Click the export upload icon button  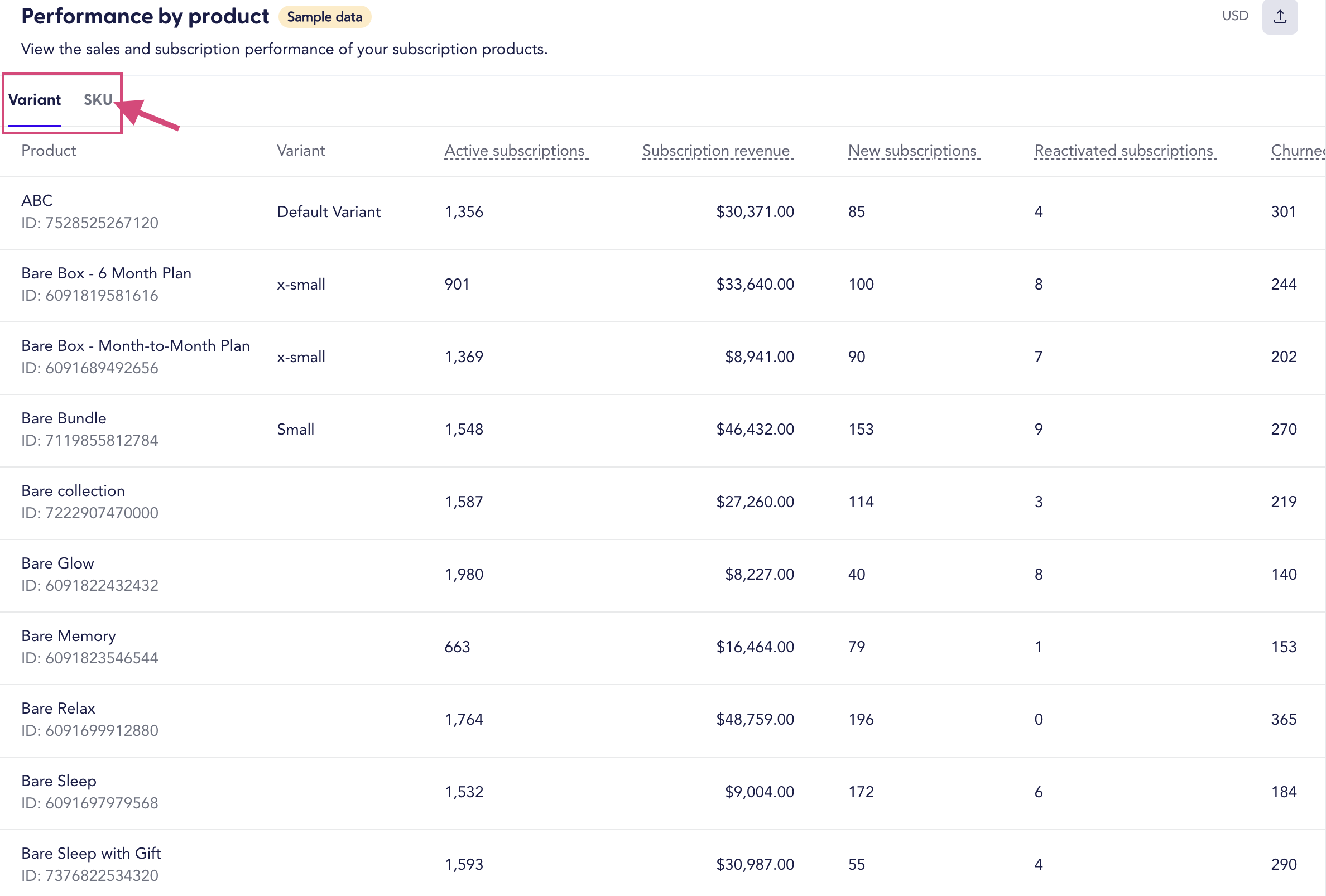pyautogui.click(x=1280, y=17)
